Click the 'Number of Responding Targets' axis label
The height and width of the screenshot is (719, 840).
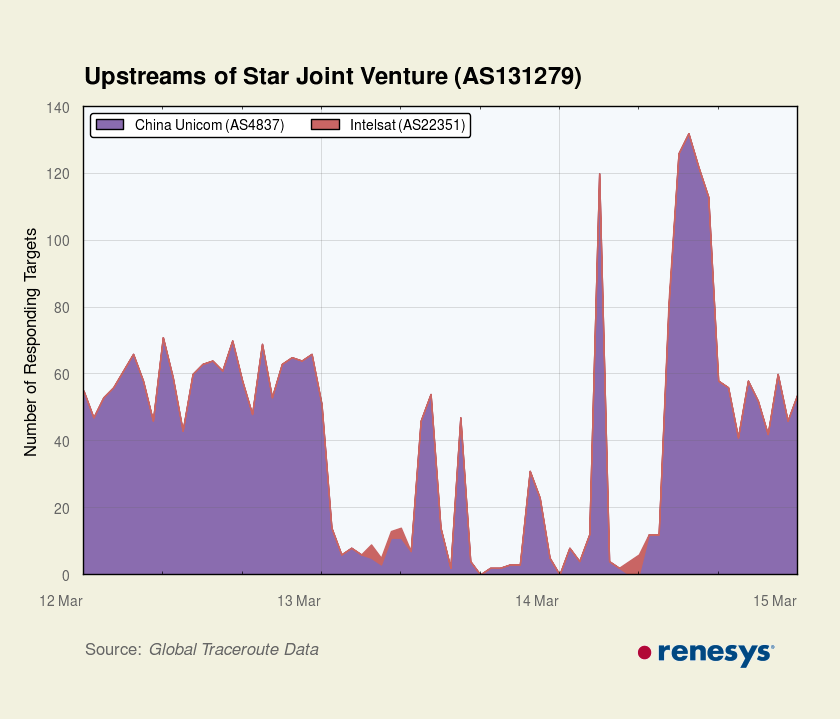[x=31, y=342]
